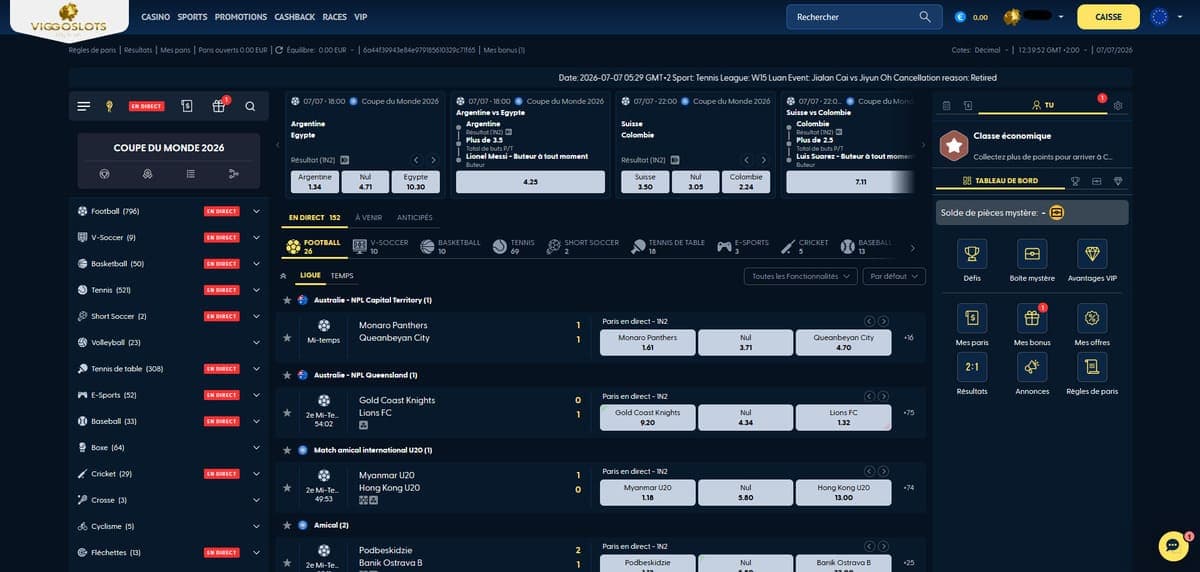Open the Avantages VIP diamond icon

point(1091,252)
